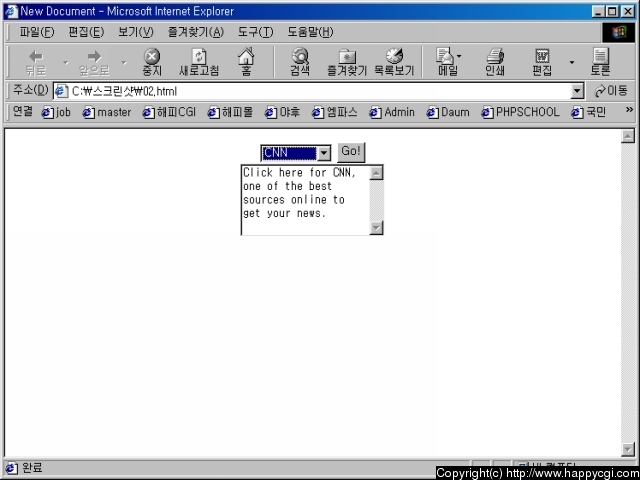The width and height of the screenshot is (640, 480).
Task: Click the 완료 status bar text
Action: (32, 468)
